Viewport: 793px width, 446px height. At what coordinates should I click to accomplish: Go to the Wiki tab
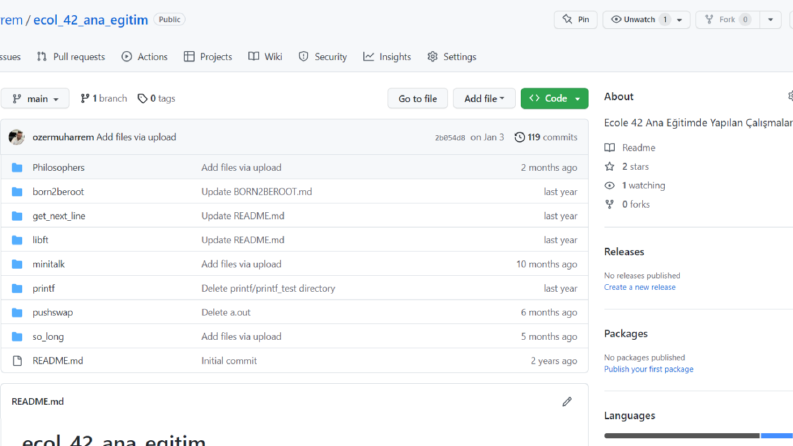(x=265, y=57)
